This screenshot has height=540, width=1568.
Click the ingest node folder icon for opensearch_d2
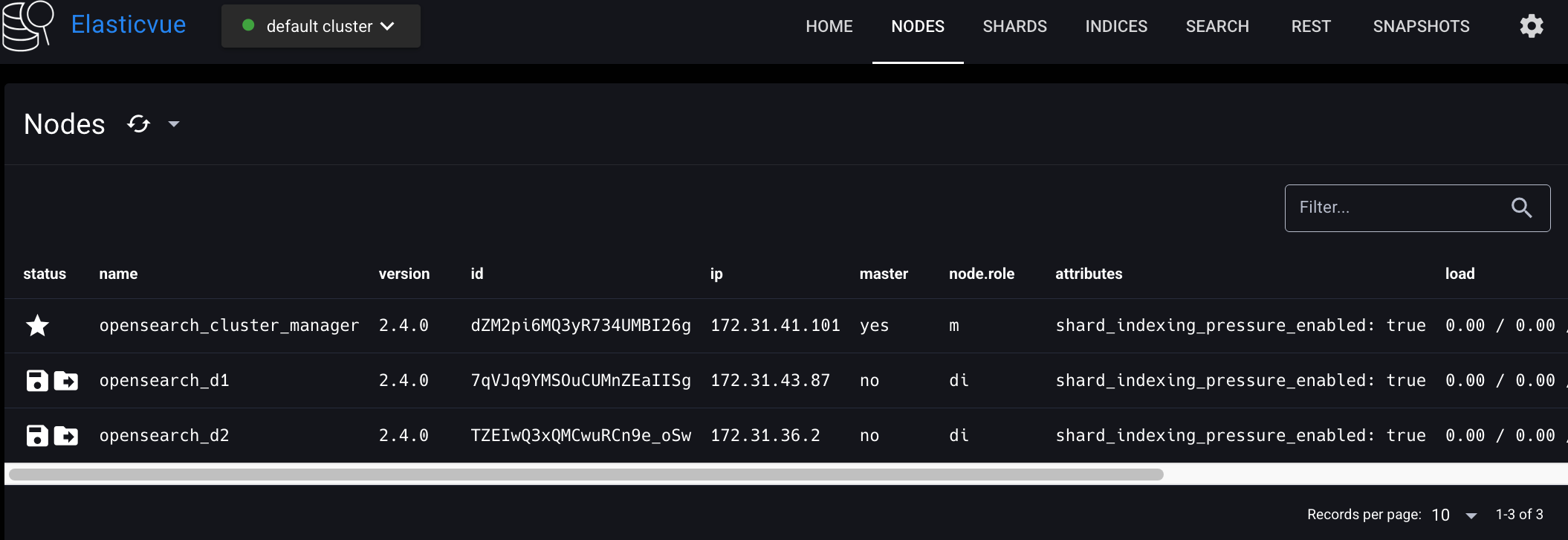[66, 435]
